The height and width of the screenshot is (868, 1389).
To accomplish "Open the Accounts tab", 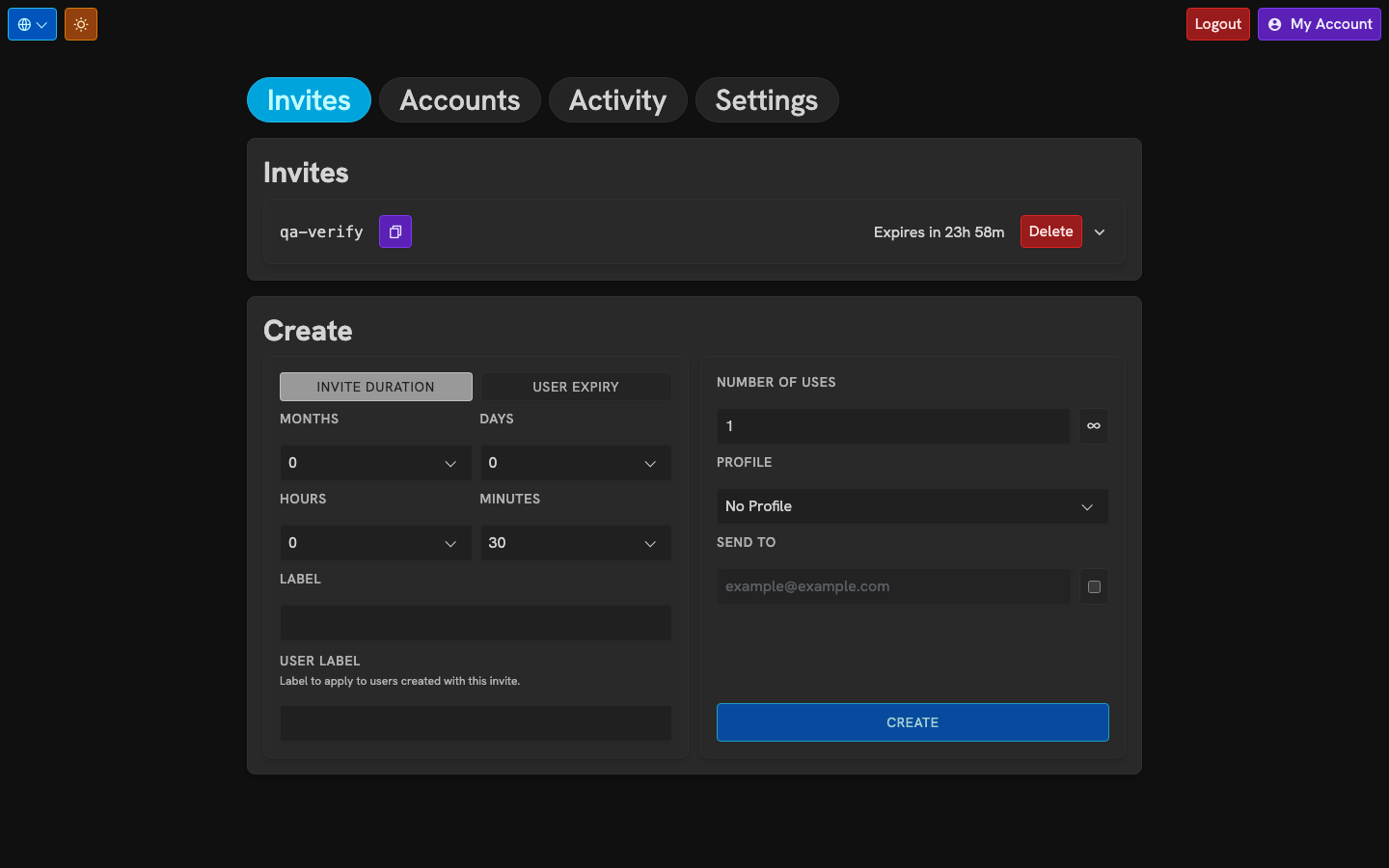I will click(x=460, y=100).
